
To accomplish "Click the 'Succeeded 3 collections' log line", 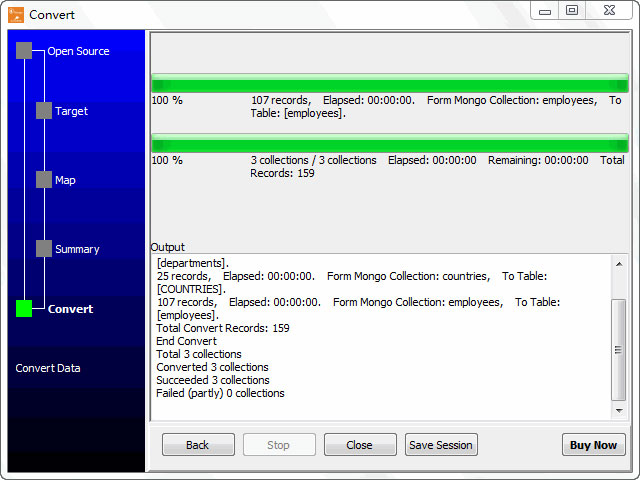I will (213, 380).
